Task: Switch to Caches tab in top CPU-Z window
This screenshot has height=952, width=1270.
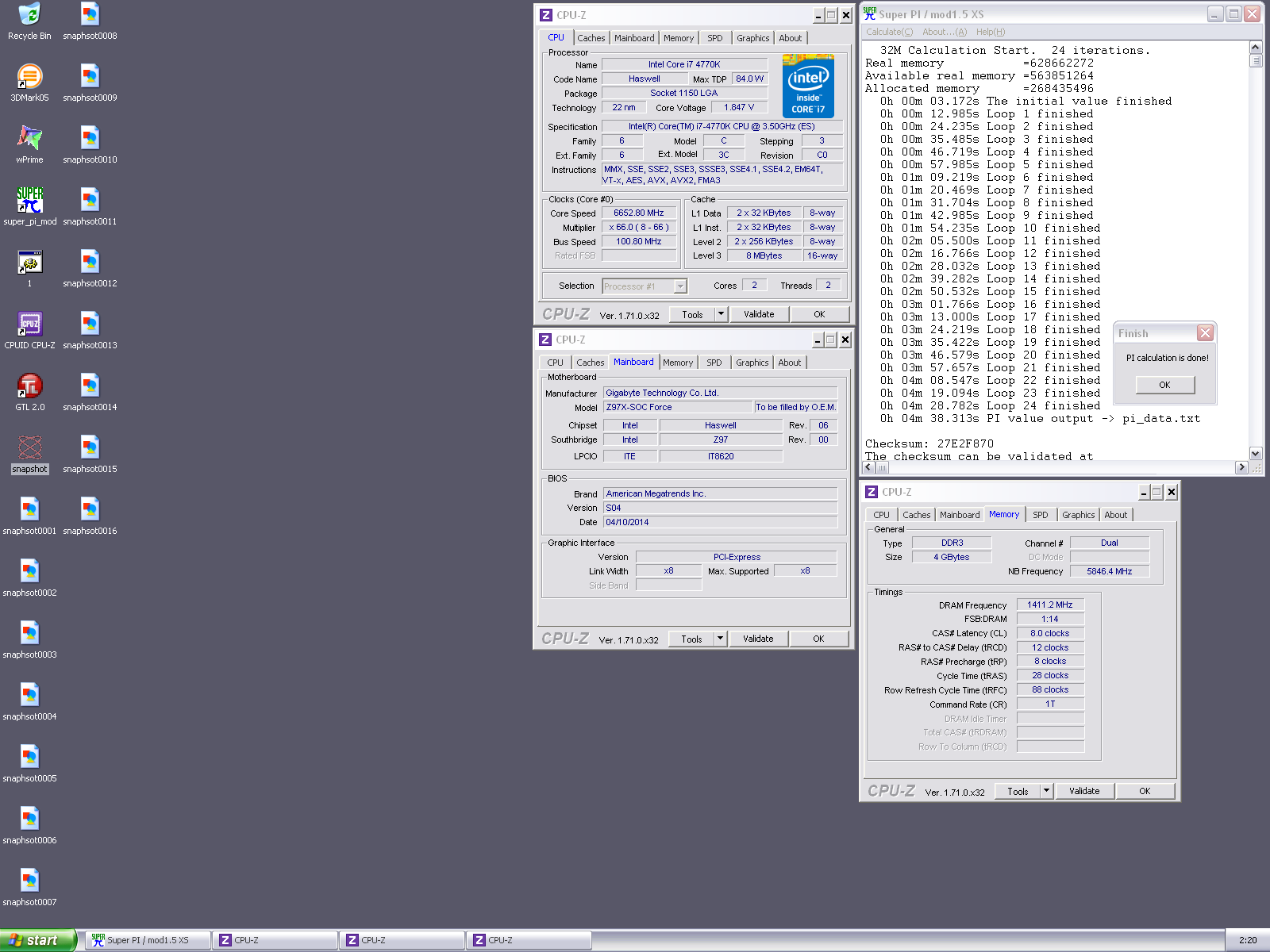Action: [591, 38]
